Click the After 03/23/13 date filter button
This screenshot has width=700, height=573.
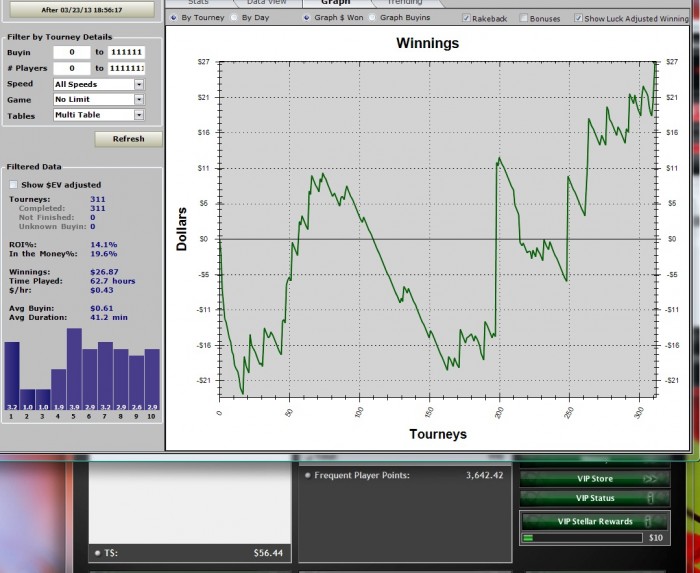(82, 10)
